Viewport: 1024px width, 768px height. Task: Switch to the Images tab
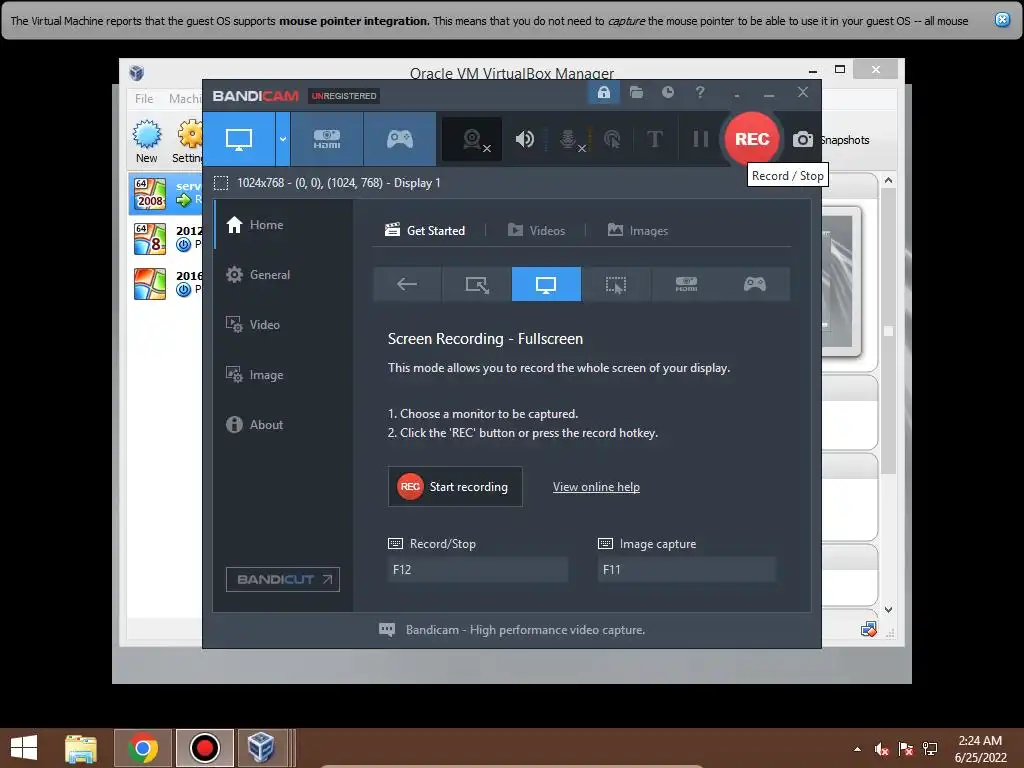pyautogui.click(x=637, y=231)
